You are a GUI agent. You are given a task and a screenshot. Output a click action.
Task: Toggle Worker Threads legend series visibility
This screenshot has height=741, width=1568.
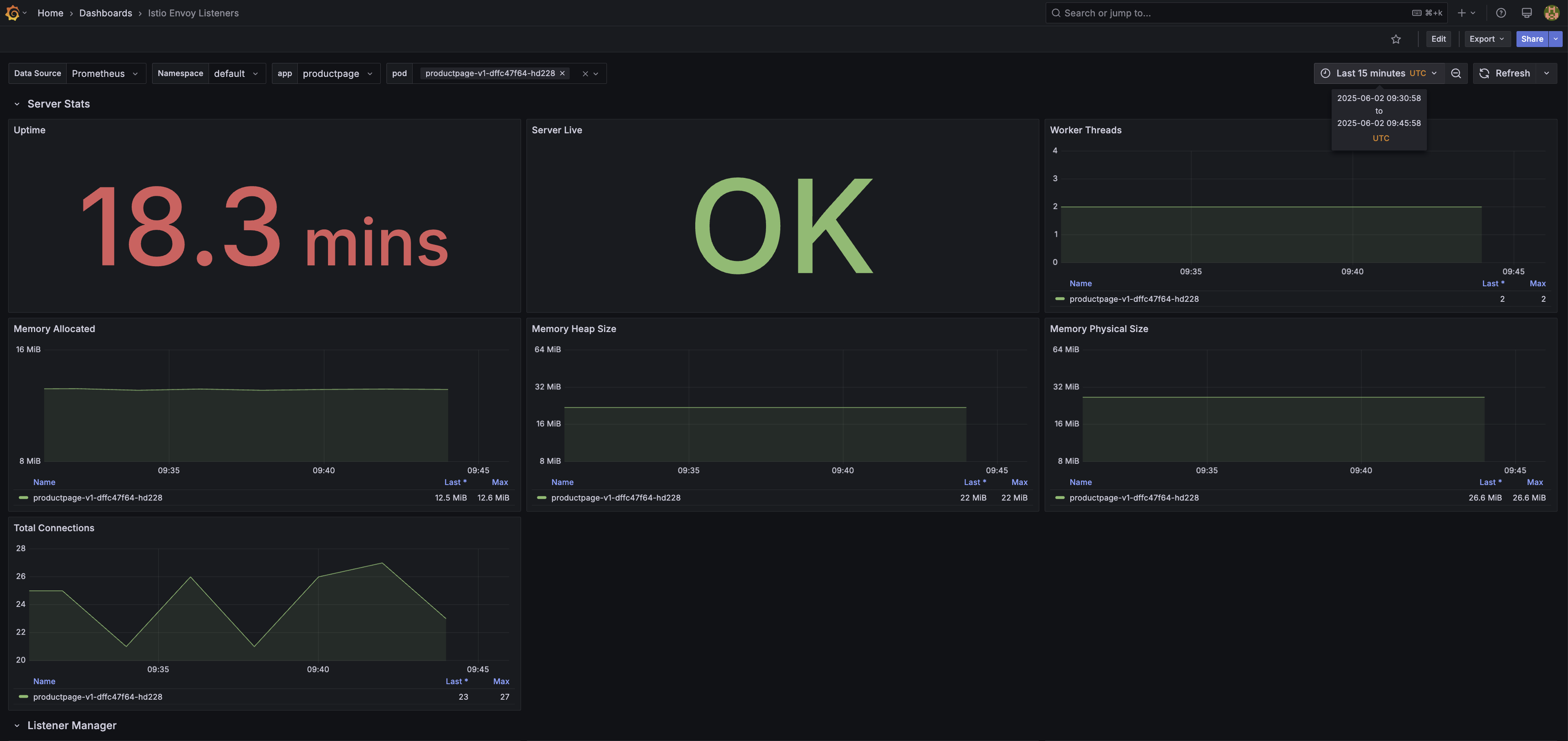[1133, 299]
